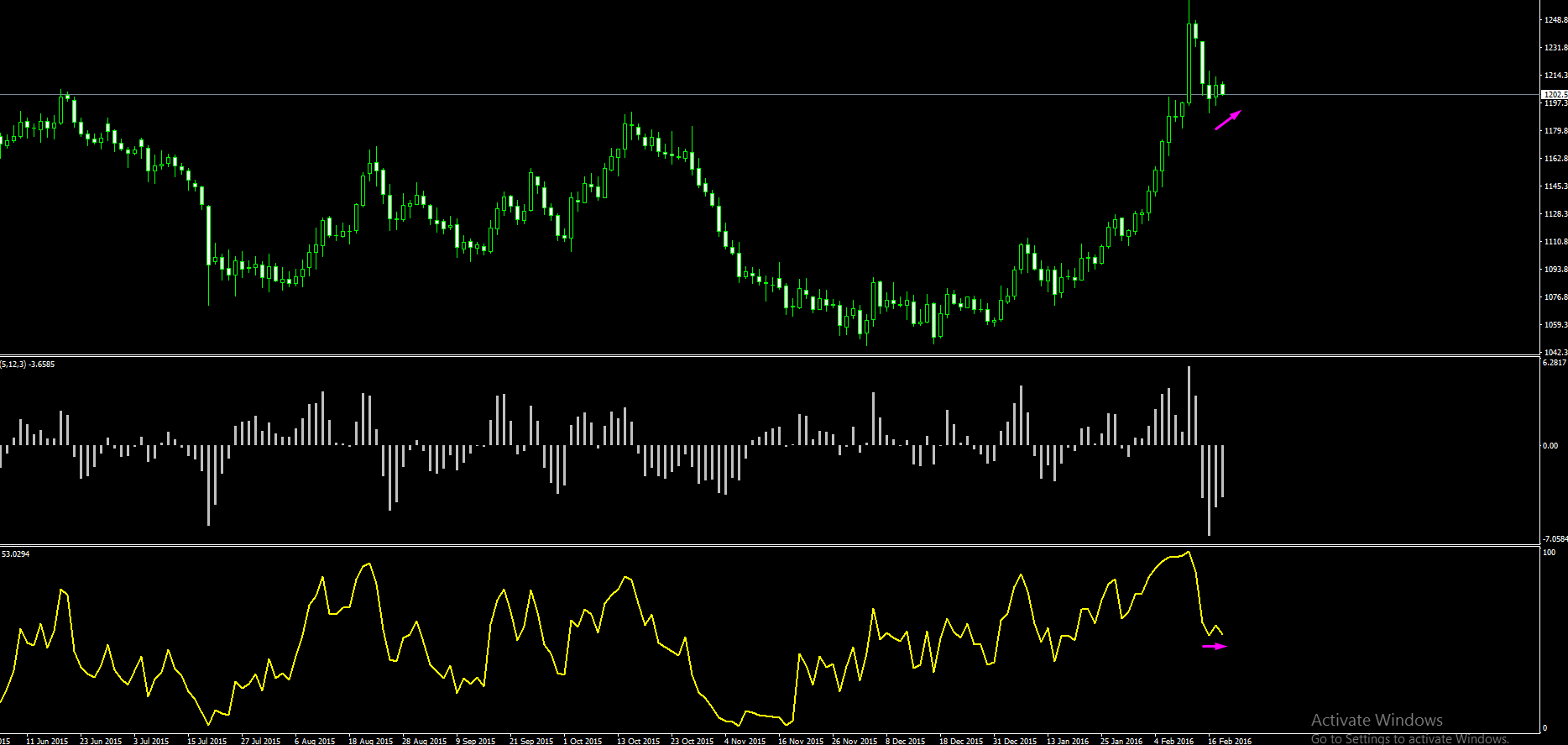Click the 1248.8 price axis label
Image resolution: width=1568 pixels, height=745 pixels.
point(1556,20)
